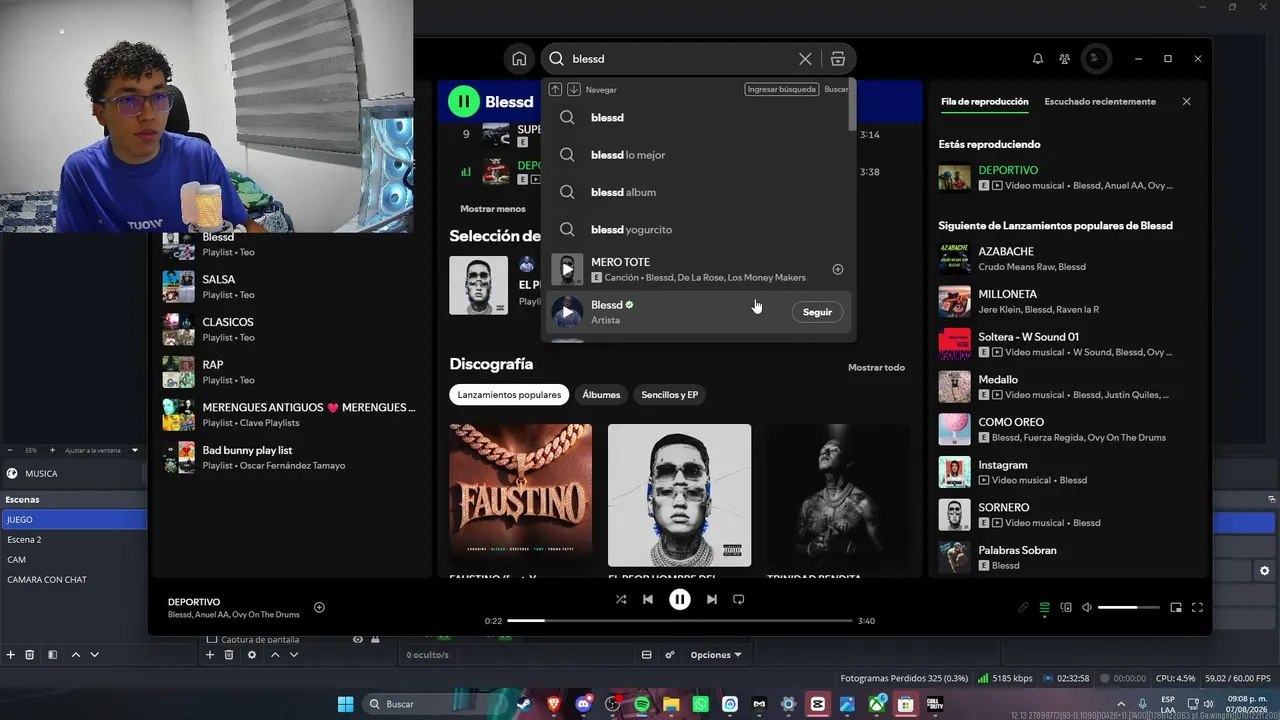1280x720 pixels.
Task: Go to Spotify Home via house icon
Action: 519,59
